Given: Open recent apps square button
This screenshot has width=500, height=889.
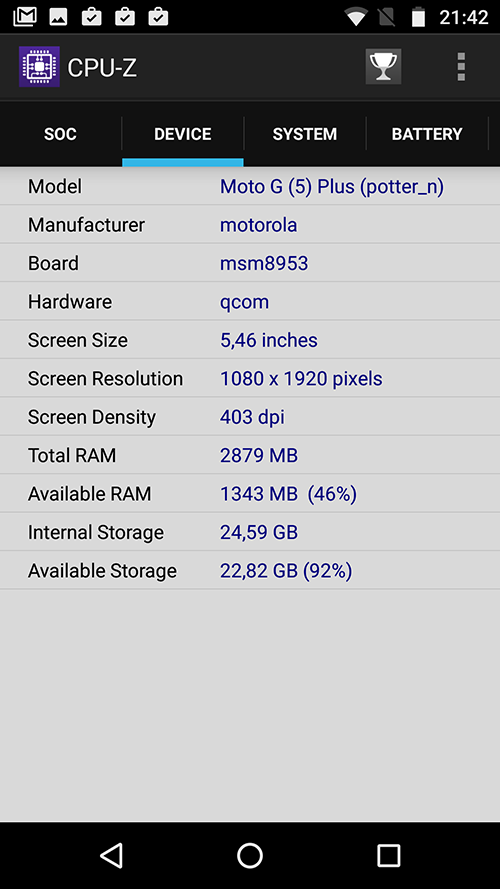Looking at the screenshot, I should 388,855.
